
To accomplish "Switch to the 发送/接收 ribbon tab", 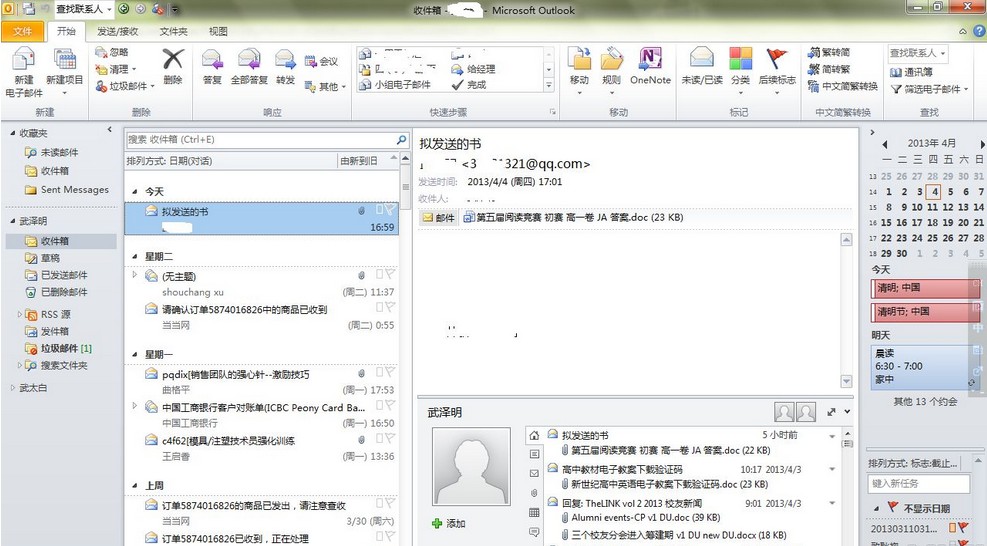I will [x=117, y=31].
